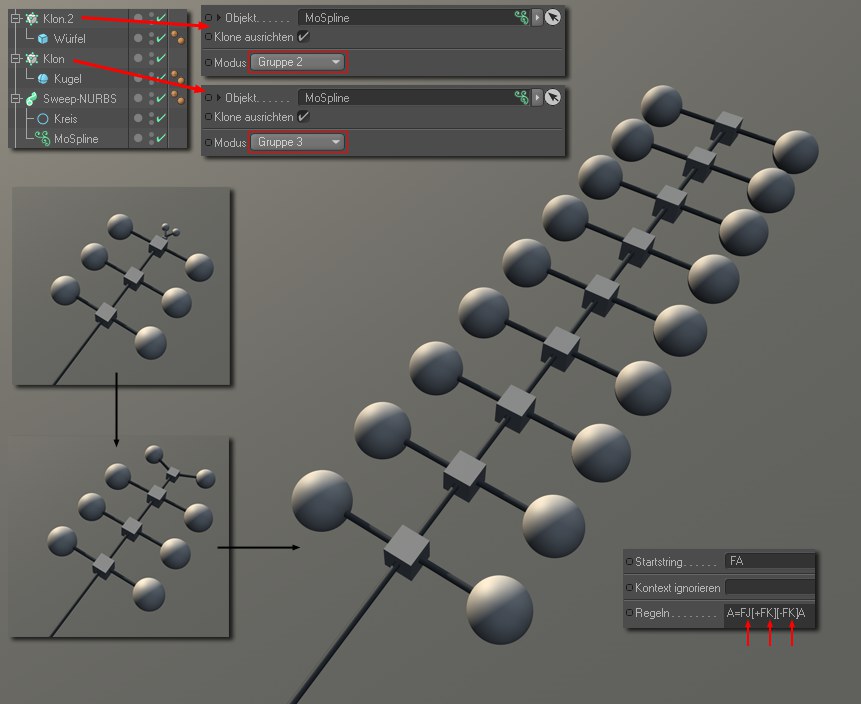The width and height of the screenshot is (861, 704).
Task: Click the Kreis circle spline icon
Action: click(x=43, y=119)
